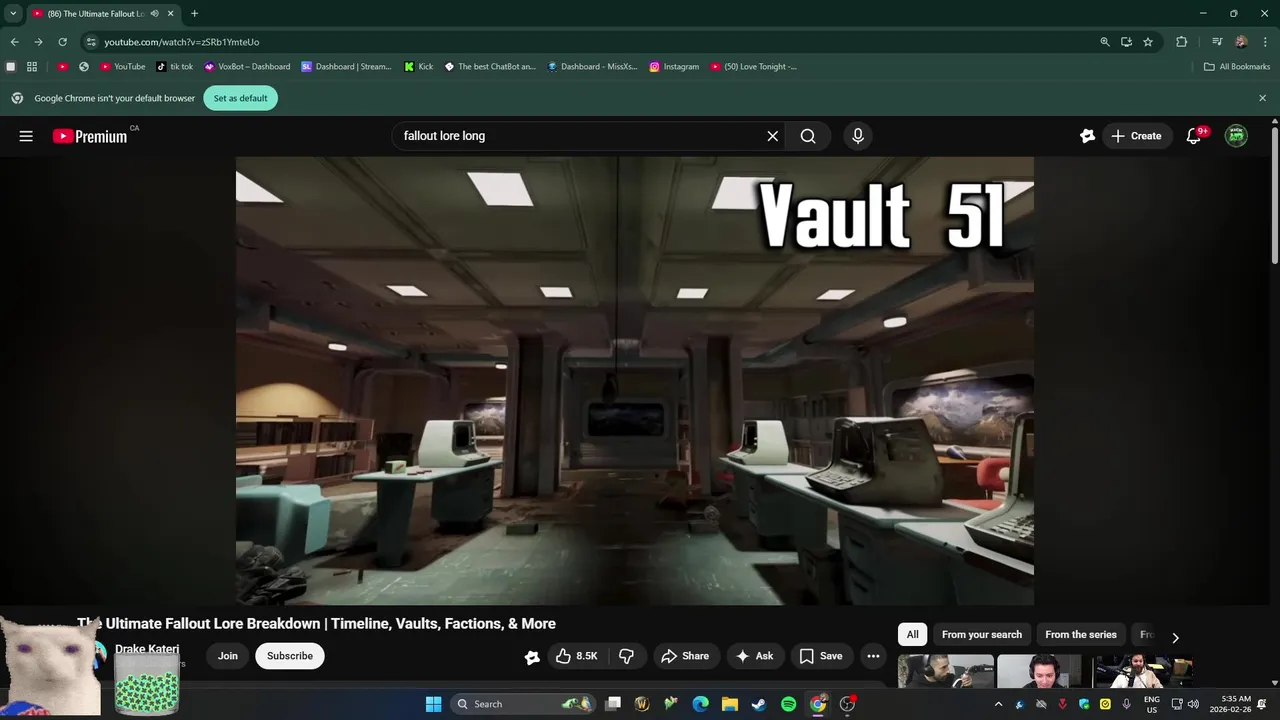
Task: Open Dashboard | Stream... bookmark
Action: [x=347, y=67]
